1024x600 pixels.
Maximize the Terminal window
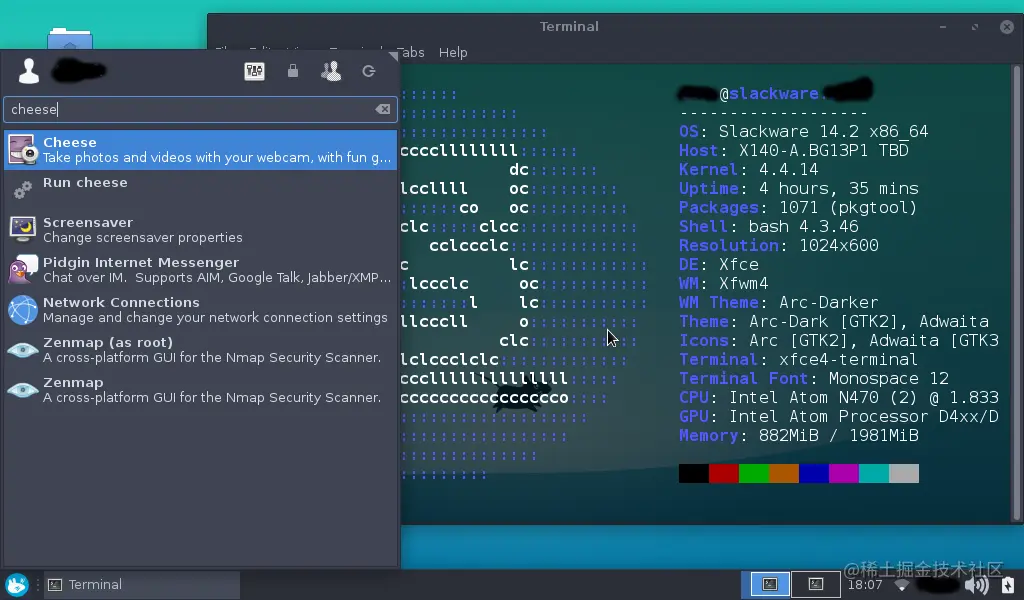[x=975, y=27]
